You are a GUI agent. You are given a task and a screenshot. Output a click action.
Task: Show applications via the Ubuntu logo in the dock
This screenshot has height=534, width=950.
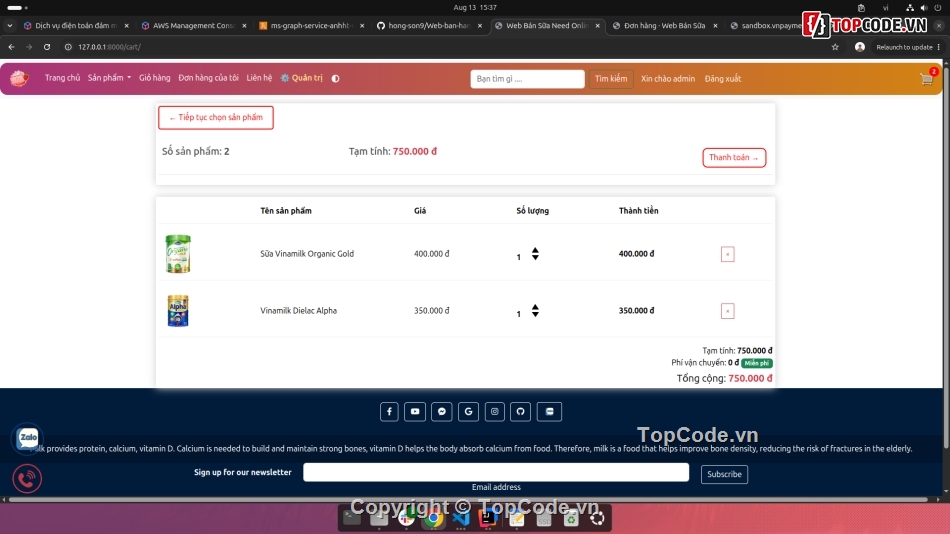pyautogui.click(x=597, y=518)
